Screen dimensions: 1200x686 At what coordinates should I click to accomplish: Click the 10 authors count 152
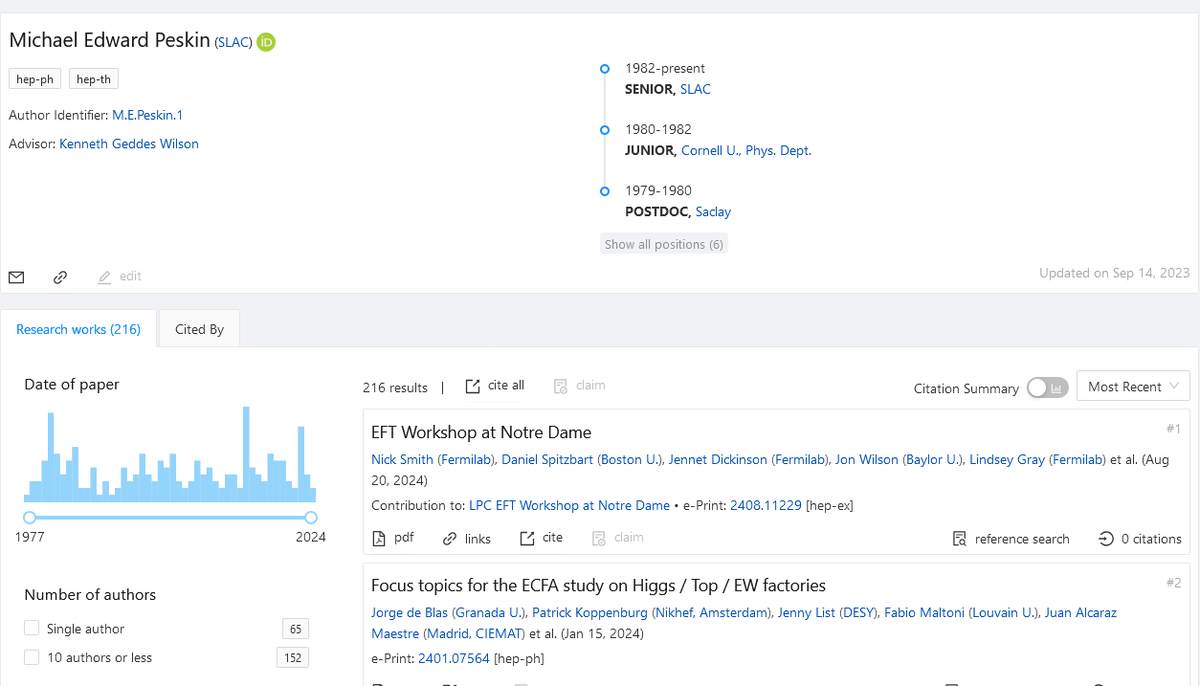(x=292, y=657)
